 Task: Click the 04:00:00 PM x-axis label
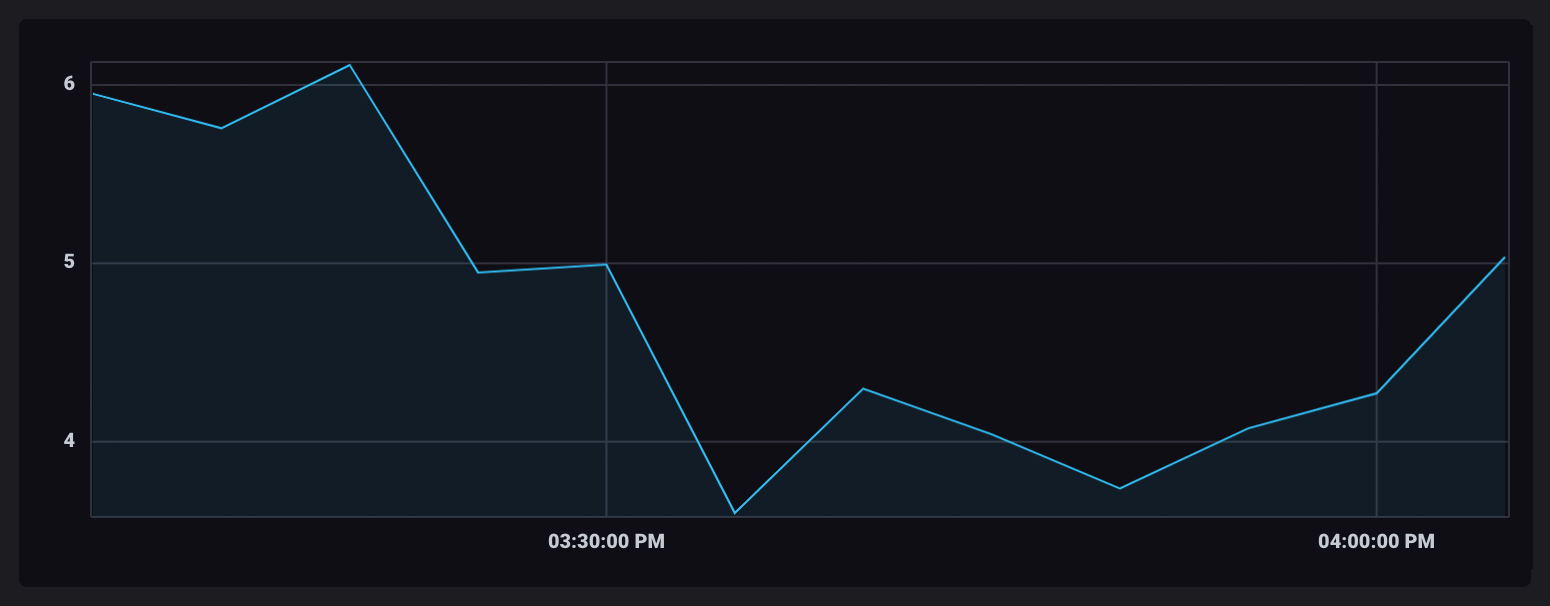coord(1376,542)
